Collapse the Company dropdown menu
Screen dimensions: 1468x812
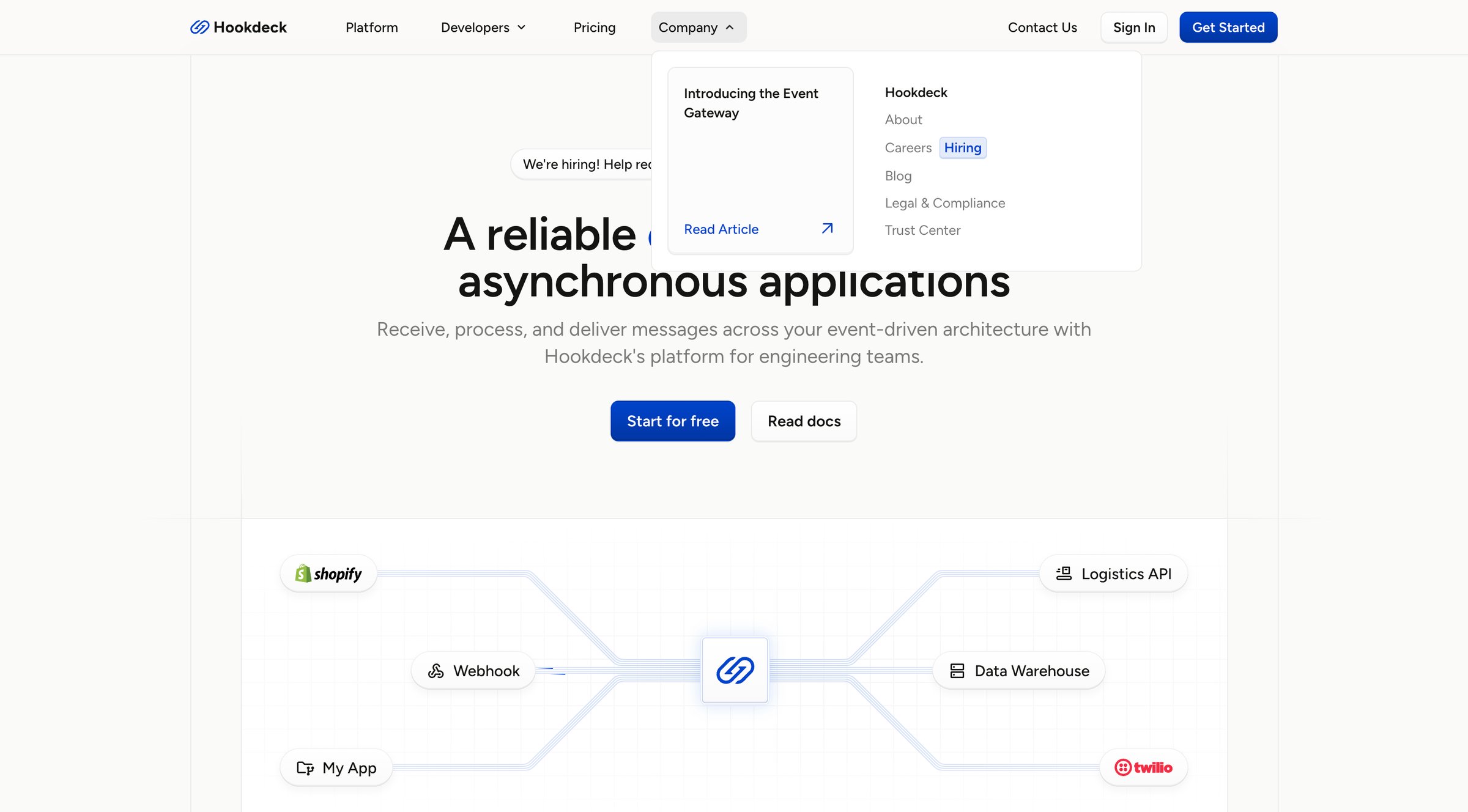[x=699, y=28]
